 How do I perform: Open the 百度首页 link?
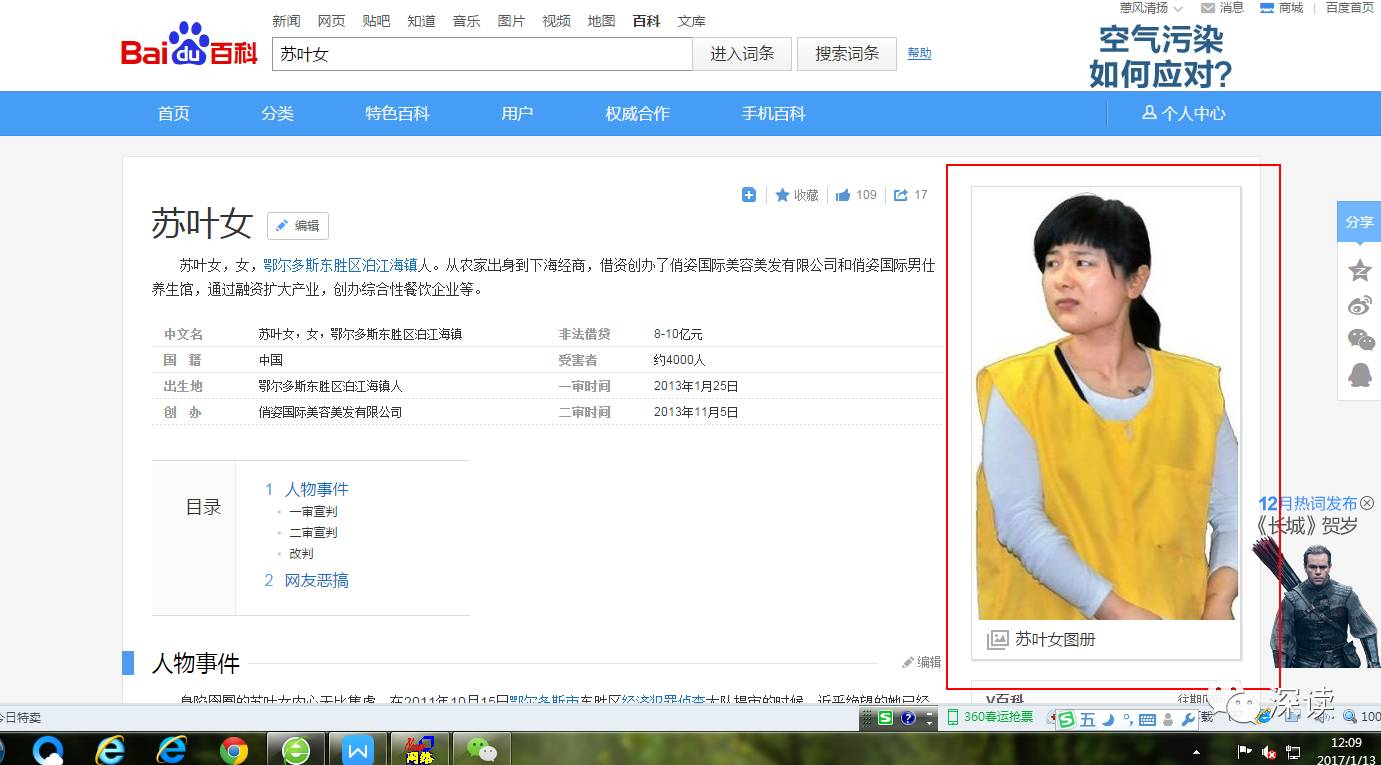pyautogui.click(x=1350, y=8)
